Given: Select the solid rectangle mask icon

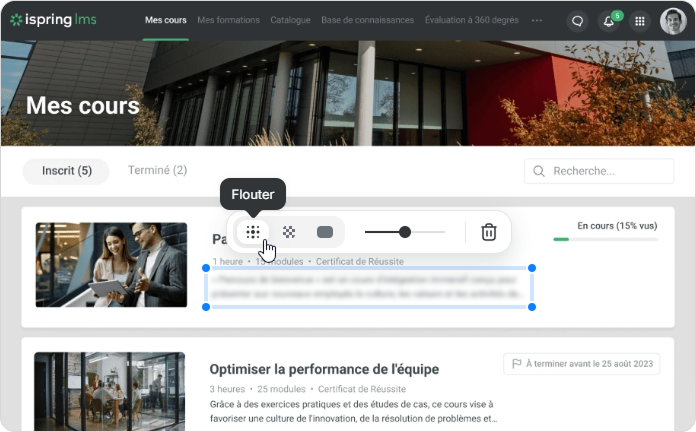Looking at the screenshot, I should tap(325, 232).
